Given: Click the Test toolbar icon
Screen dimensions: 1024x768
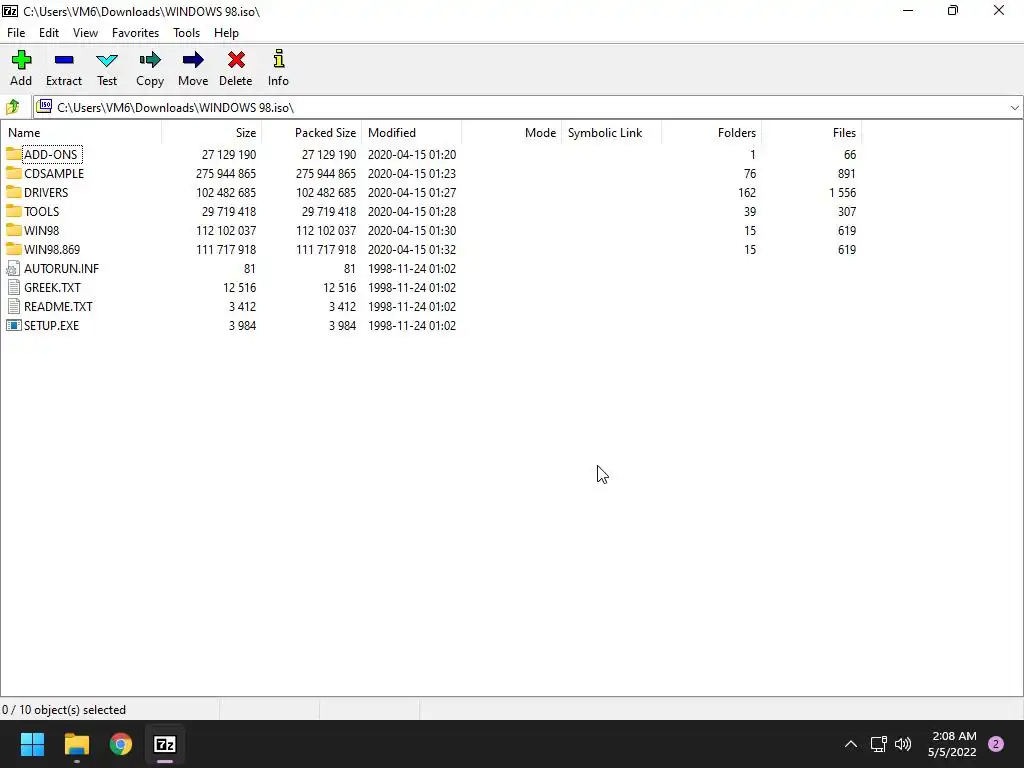Looking at the screenshot, I should pos(107,61).
